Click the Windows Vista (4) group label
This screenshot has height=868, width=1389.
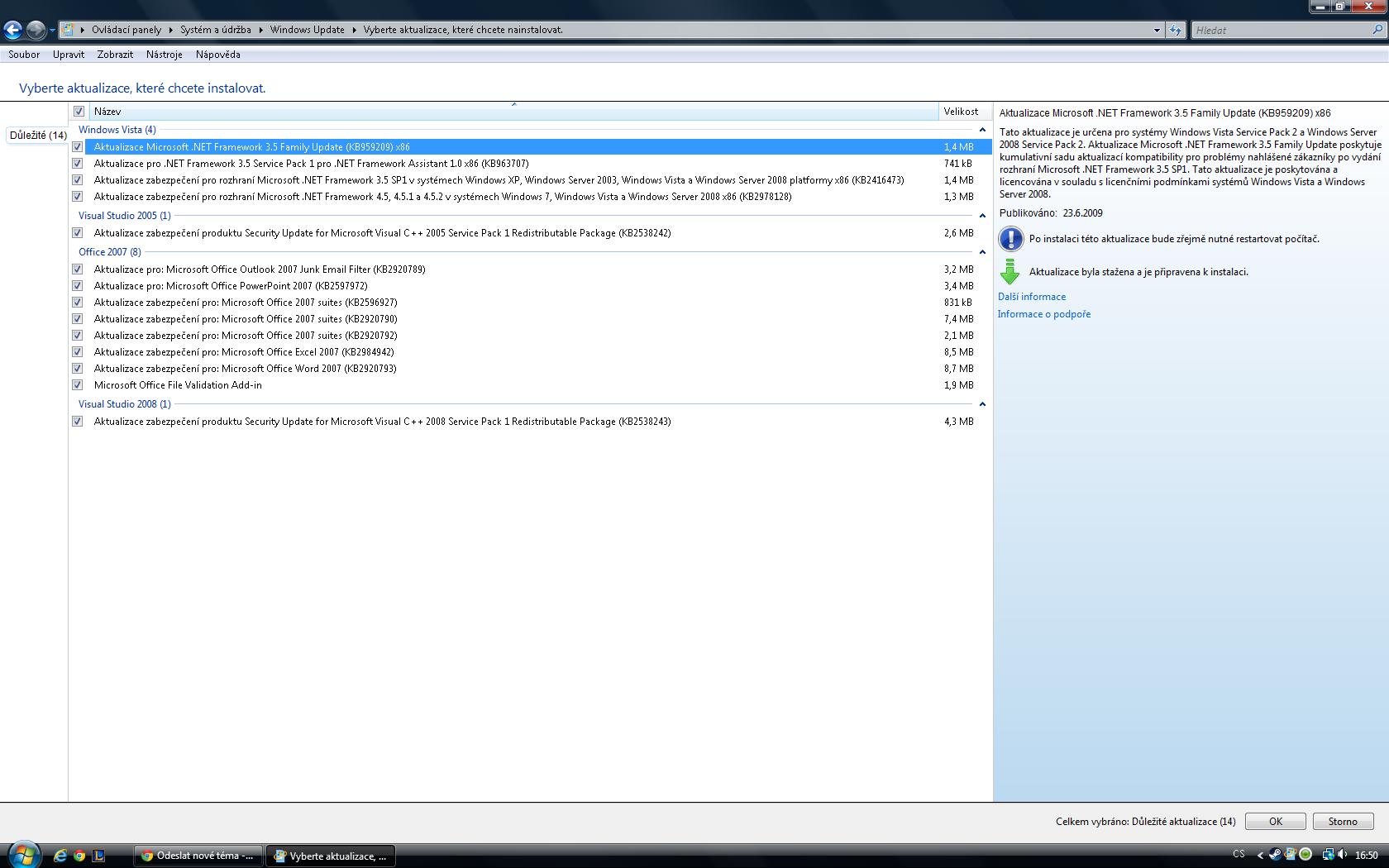point(117,130)
